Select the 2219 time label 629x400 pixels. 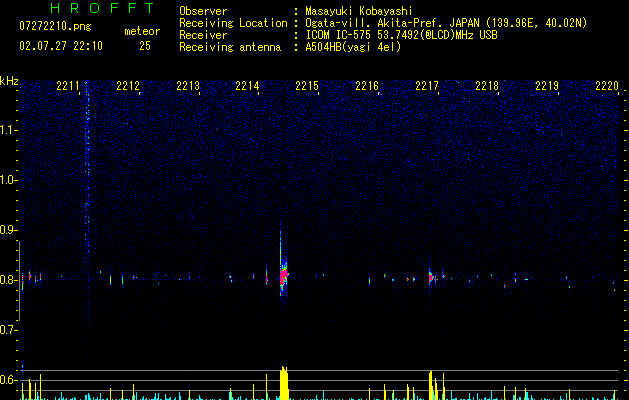click(547, 86)
